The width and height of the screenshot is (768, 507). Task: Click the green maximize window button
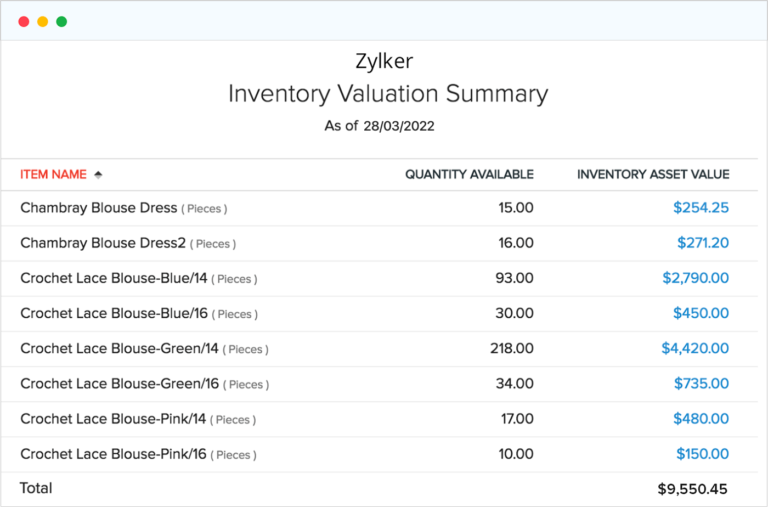click(x=61, y=21)
